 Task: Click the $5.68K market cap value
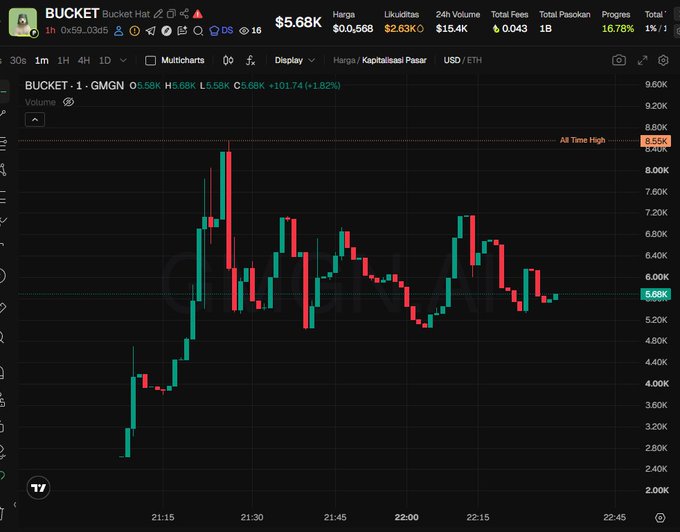(x=298, y=22)
